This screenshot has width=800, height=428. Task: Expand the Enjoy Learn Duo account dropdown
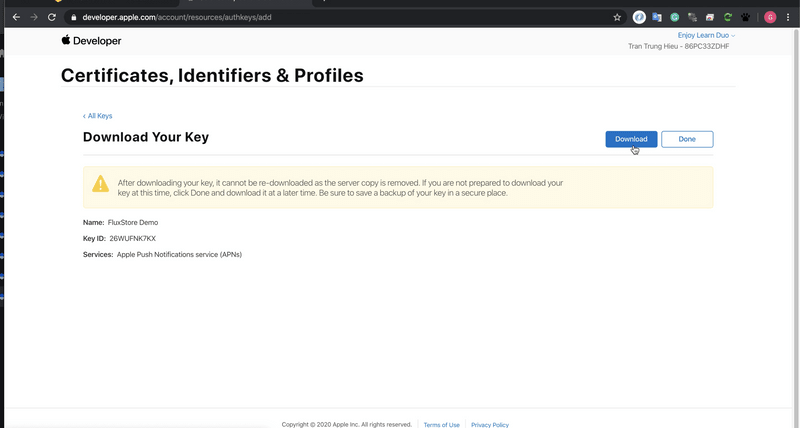[706, 35]
